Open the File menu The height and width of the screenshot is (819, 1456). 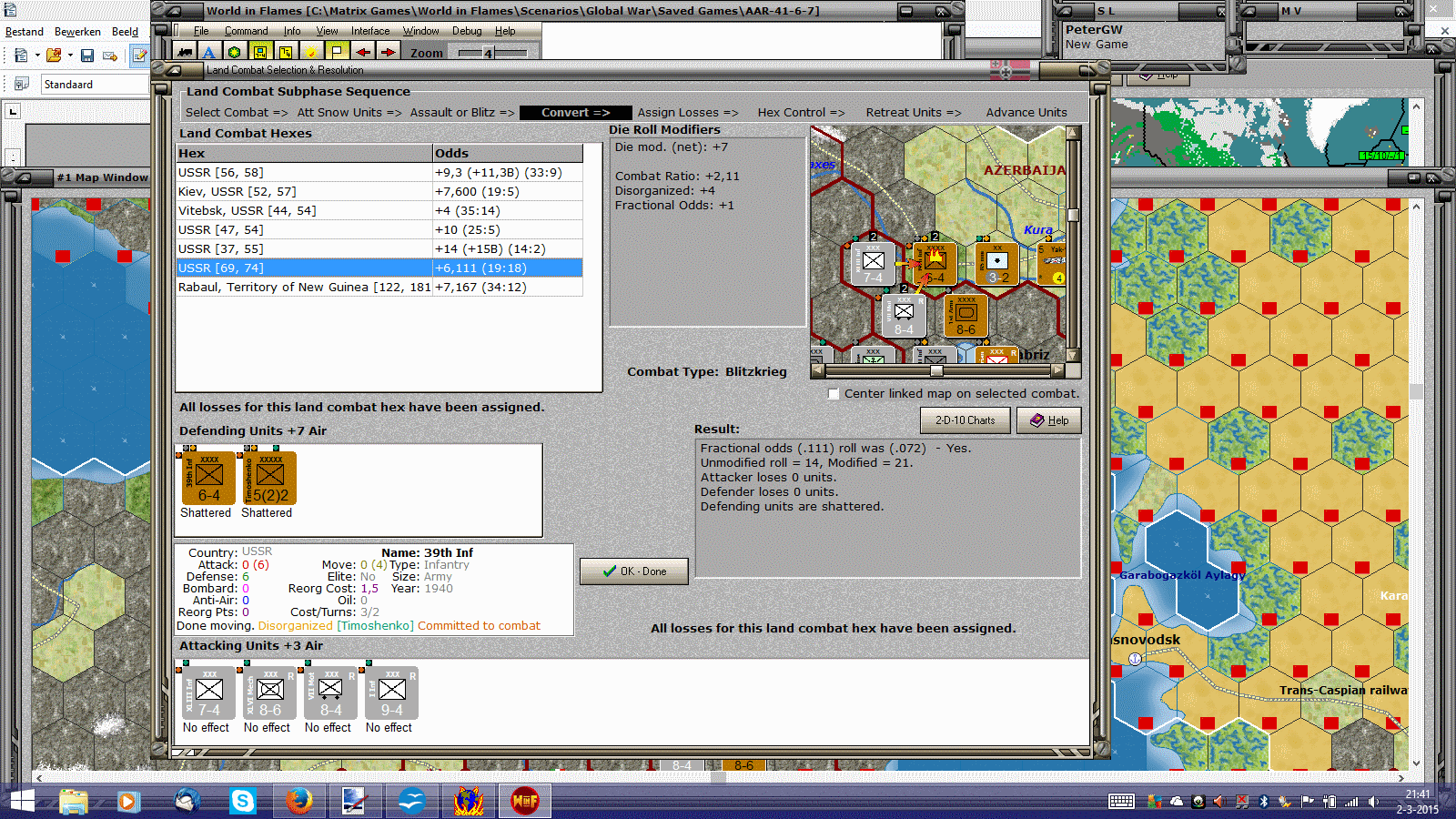click(x=201, y=31)
